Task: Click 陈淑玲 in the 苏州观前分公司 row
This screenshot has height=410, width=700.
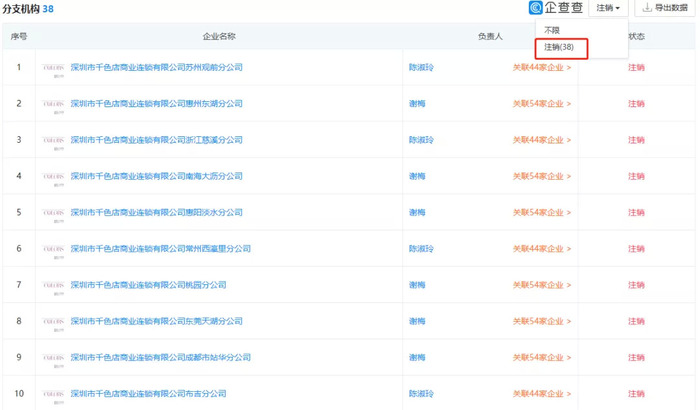Action: [421, 67]
